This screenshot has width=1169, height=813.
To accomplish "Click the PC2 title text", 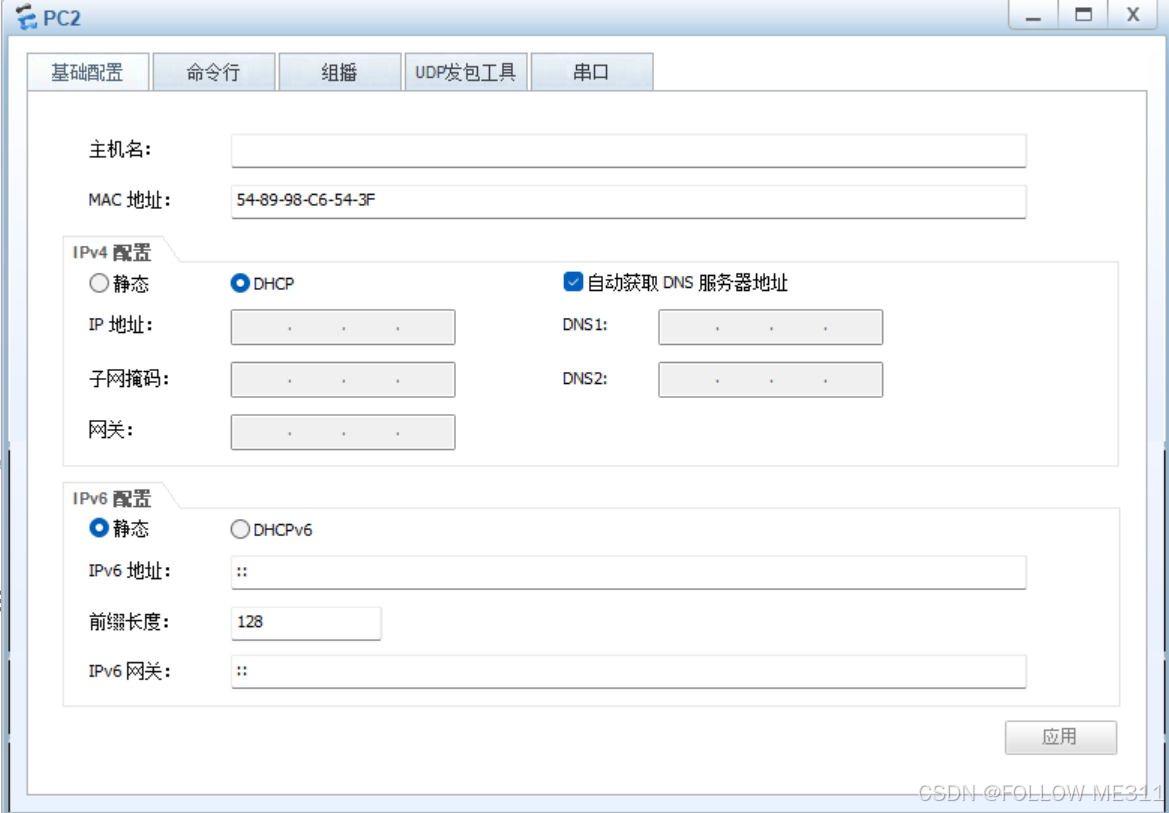I will click(62, 18).
